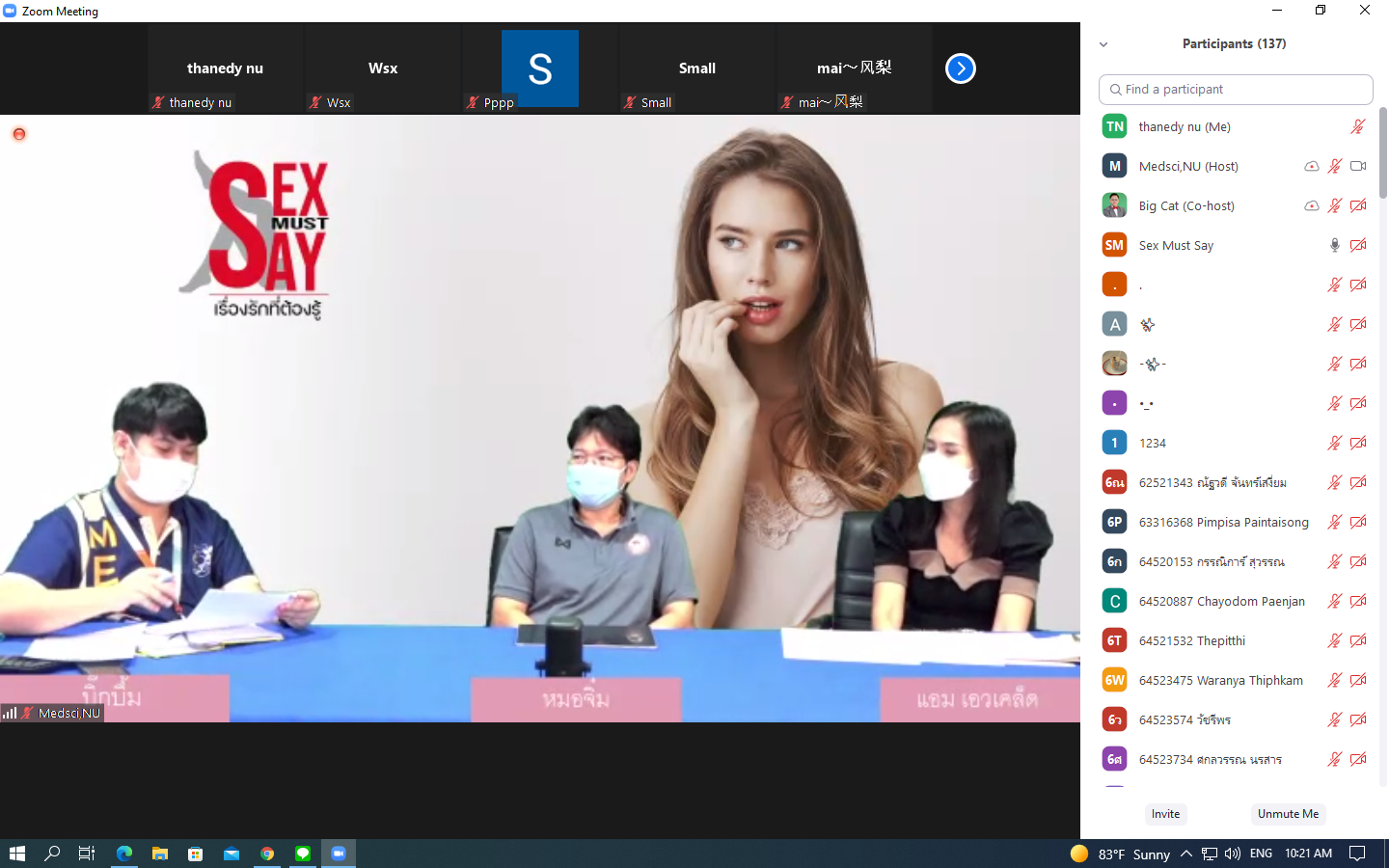The width and height of the screenshot is (1389, 868).
Task: Click the Invite button
Action: click(x=1165, y=814)
